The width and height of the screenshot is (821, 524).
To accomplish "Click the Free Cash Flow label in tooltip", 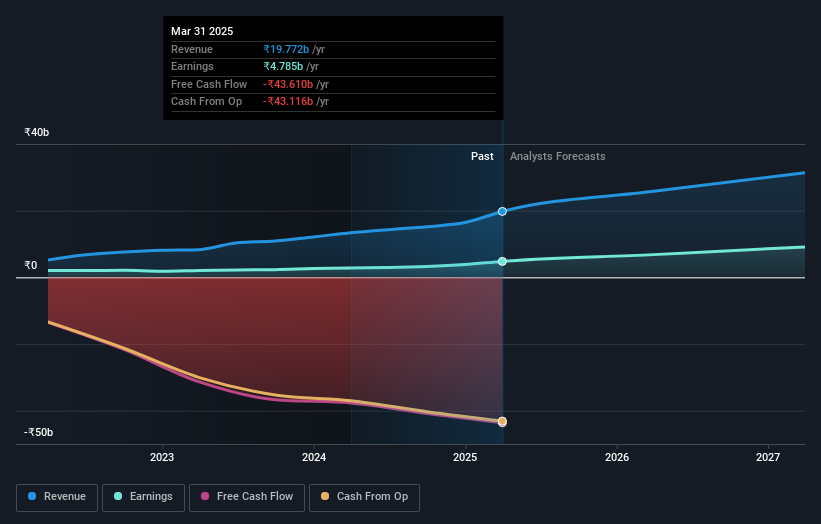I will point(209,84).
